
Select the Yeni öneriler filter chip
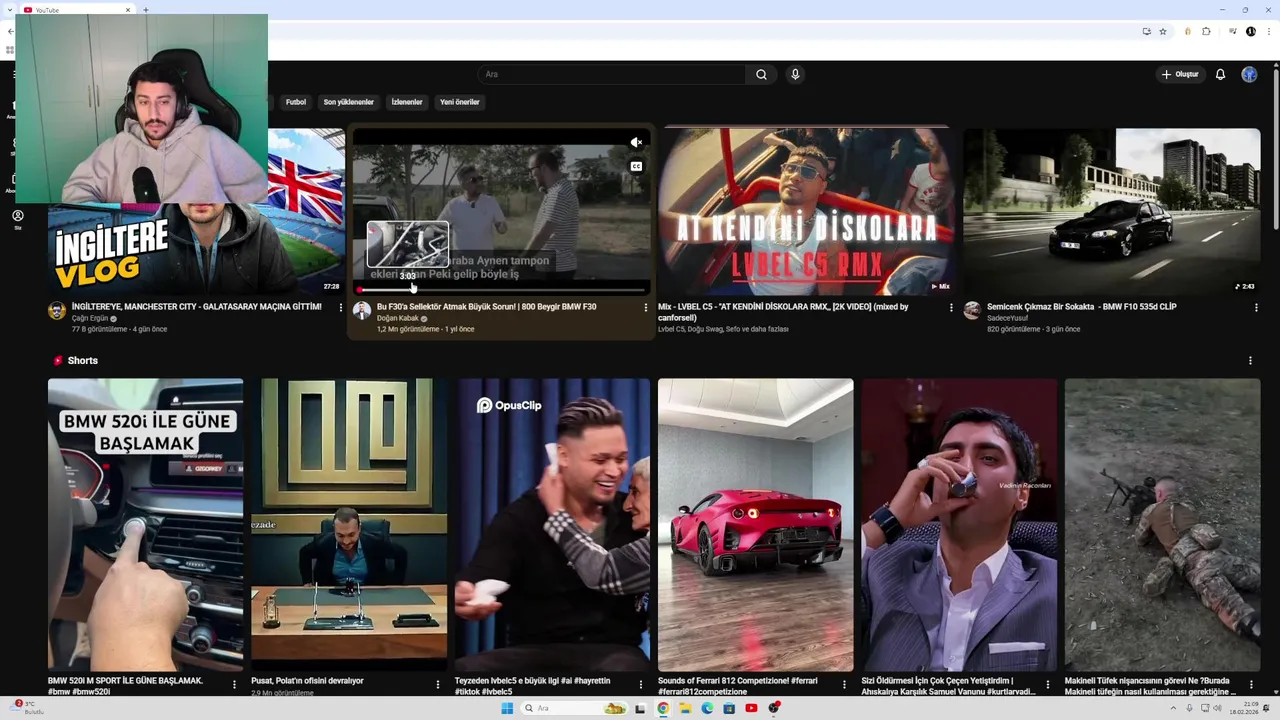[460, 102]
